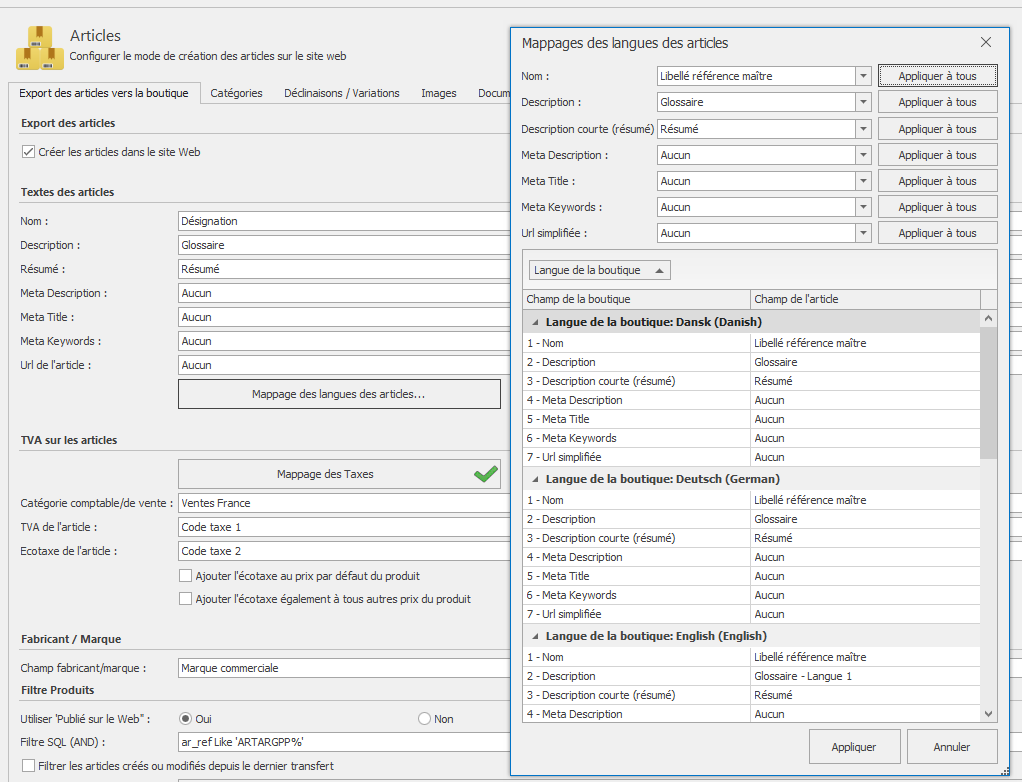The height and width of the screenshot is (782, 1022).
Task: Open the Nom dropdown arrow in dialog
Action: pyautogui.click(x=863, y=76)
